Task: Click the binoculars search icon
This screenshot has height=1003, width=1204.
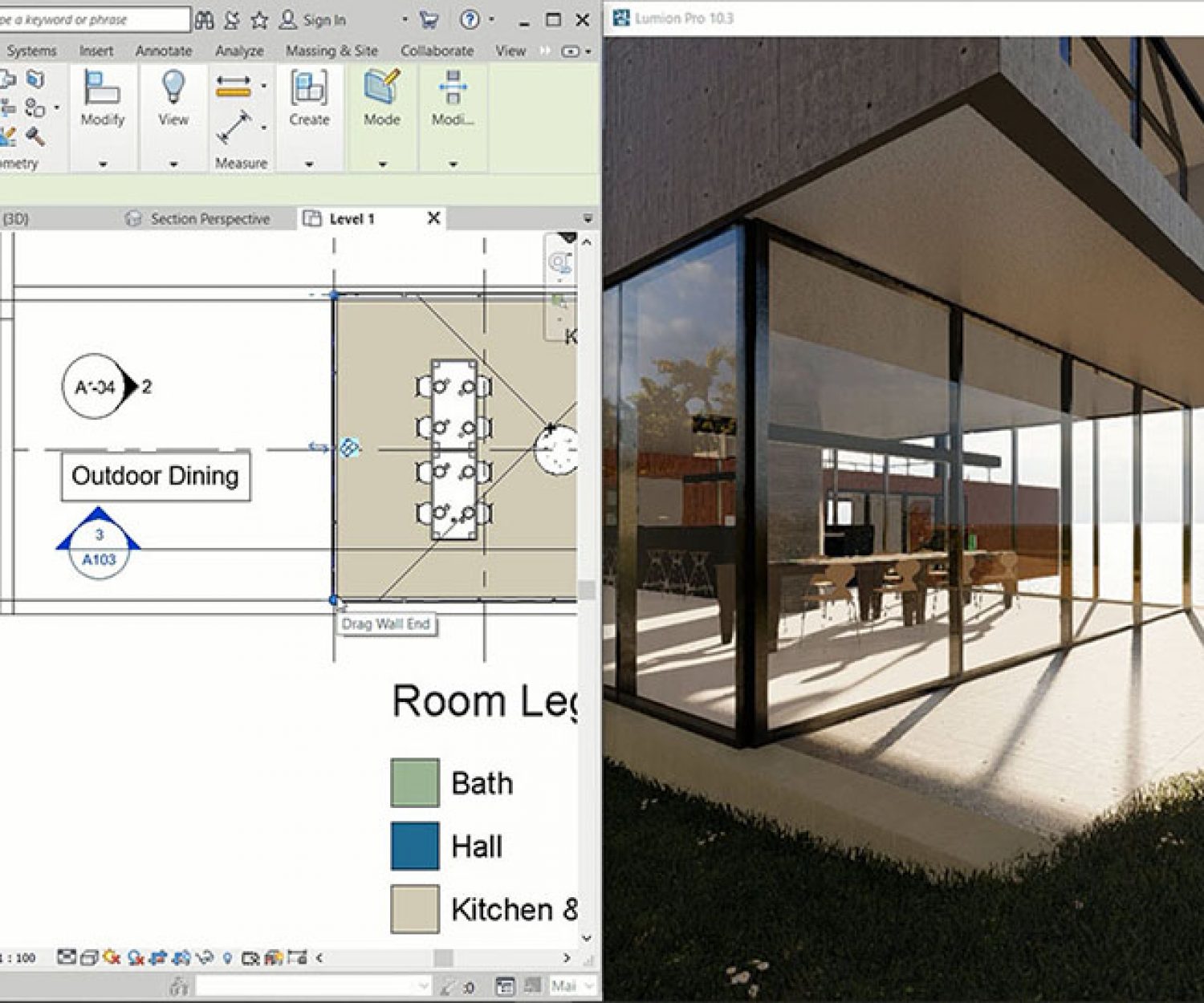Action: click(205, 20)
